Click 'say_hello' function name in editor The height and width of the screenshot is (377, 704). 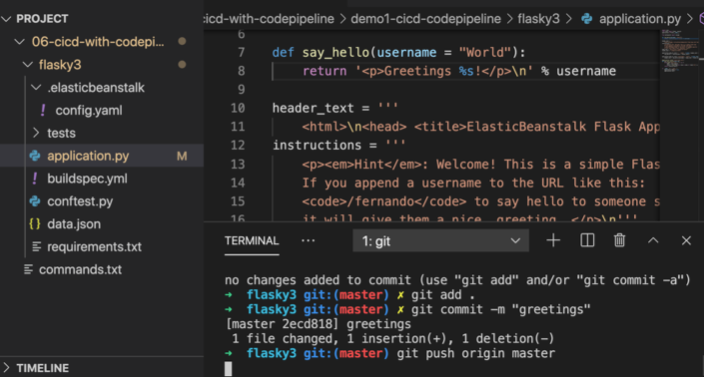click(x=336, y=53)
